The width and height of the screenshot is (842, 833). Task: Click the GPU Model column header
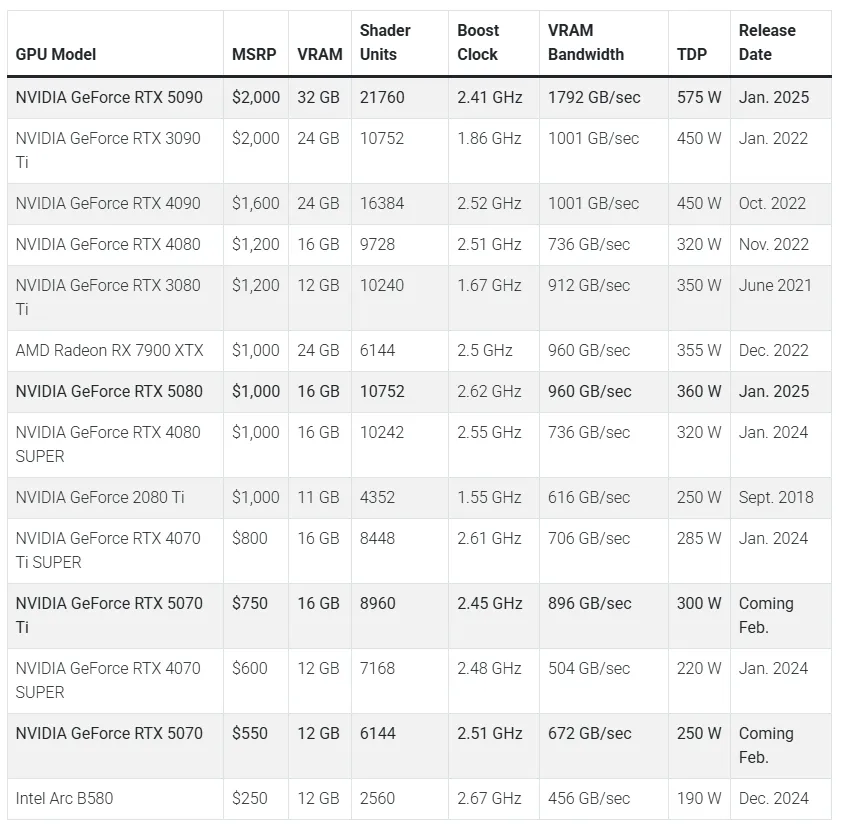pos(56,54)
